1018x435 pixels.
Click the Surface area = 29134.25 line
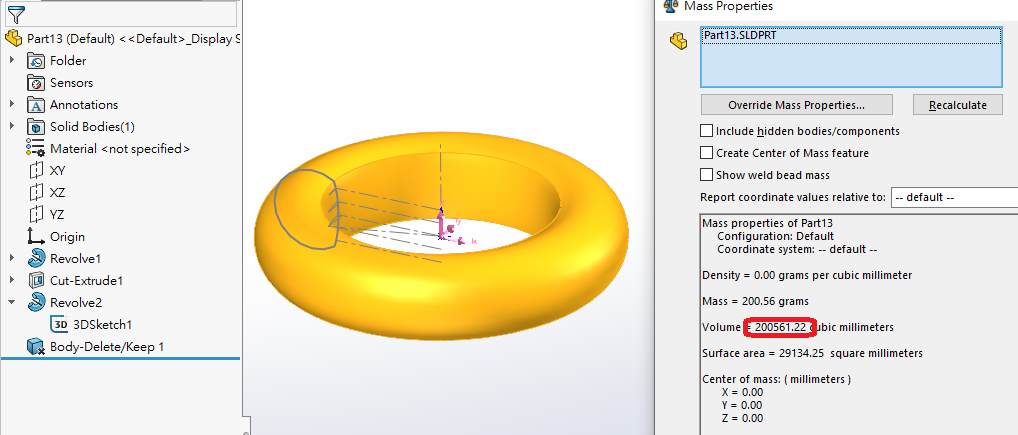(813, 353)
